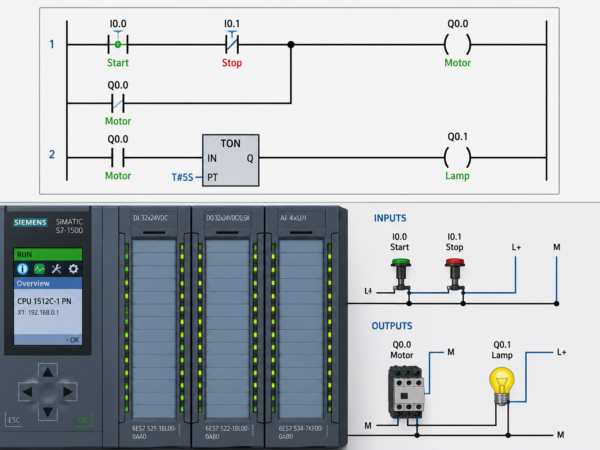This screenshot has height=450, width=600.
Task: Click the wrench tools icon on CPU display
Action: pyautogui.click(x=56, y=269)
